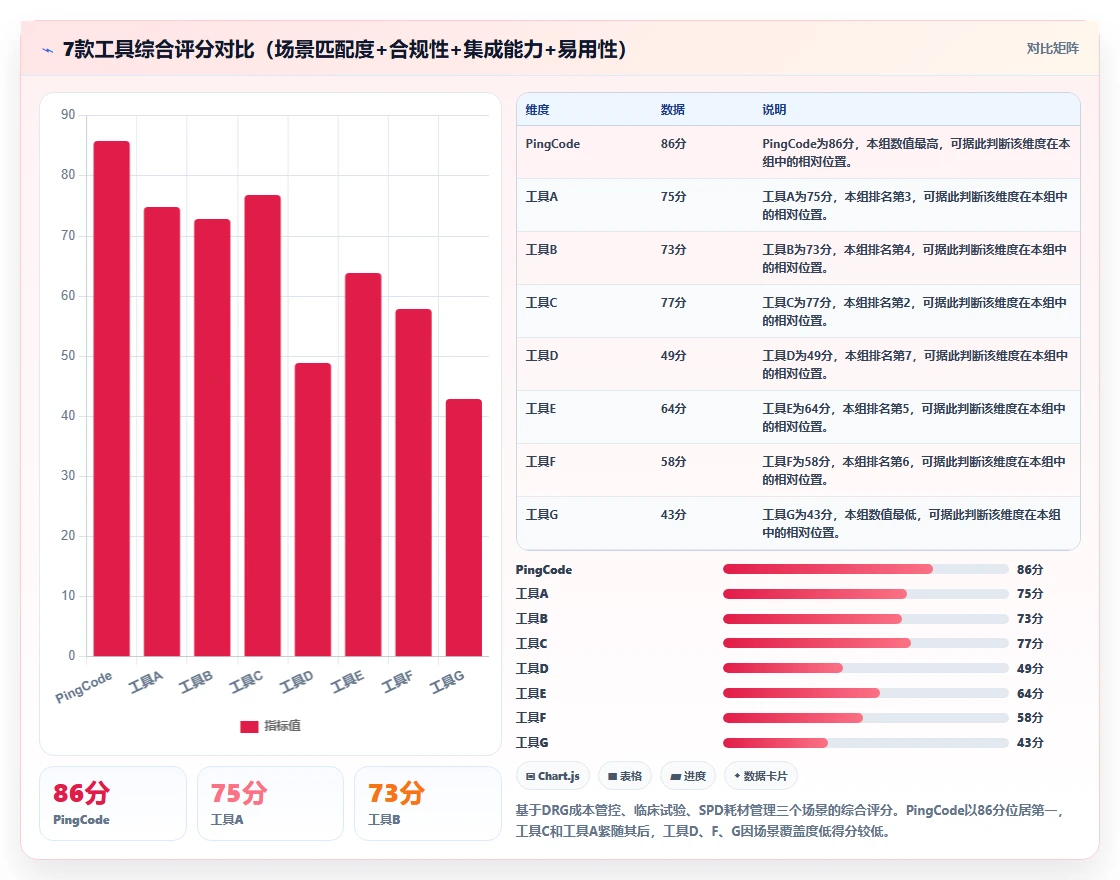Screen dimensions: 1120x880
Task: Click the summary paragraph about DRG成本管控
Action: point(791,821)
